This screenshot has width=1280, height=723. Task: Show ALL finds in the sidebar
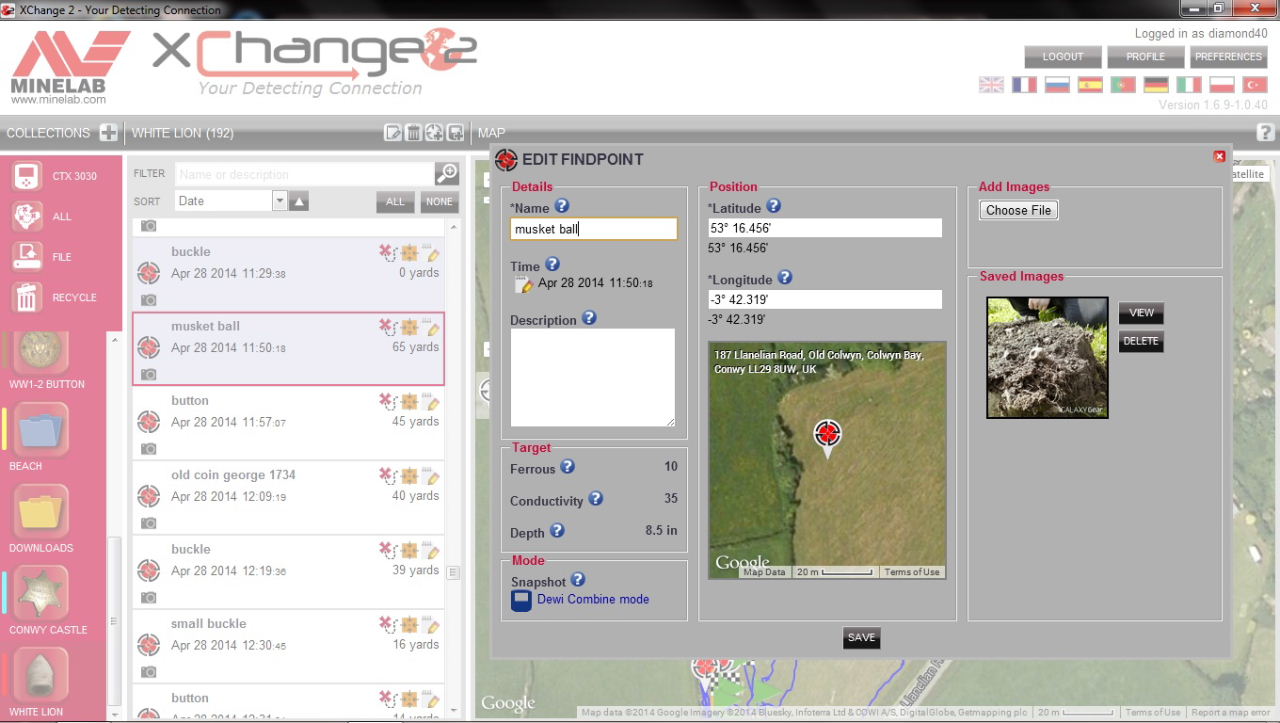27,216
